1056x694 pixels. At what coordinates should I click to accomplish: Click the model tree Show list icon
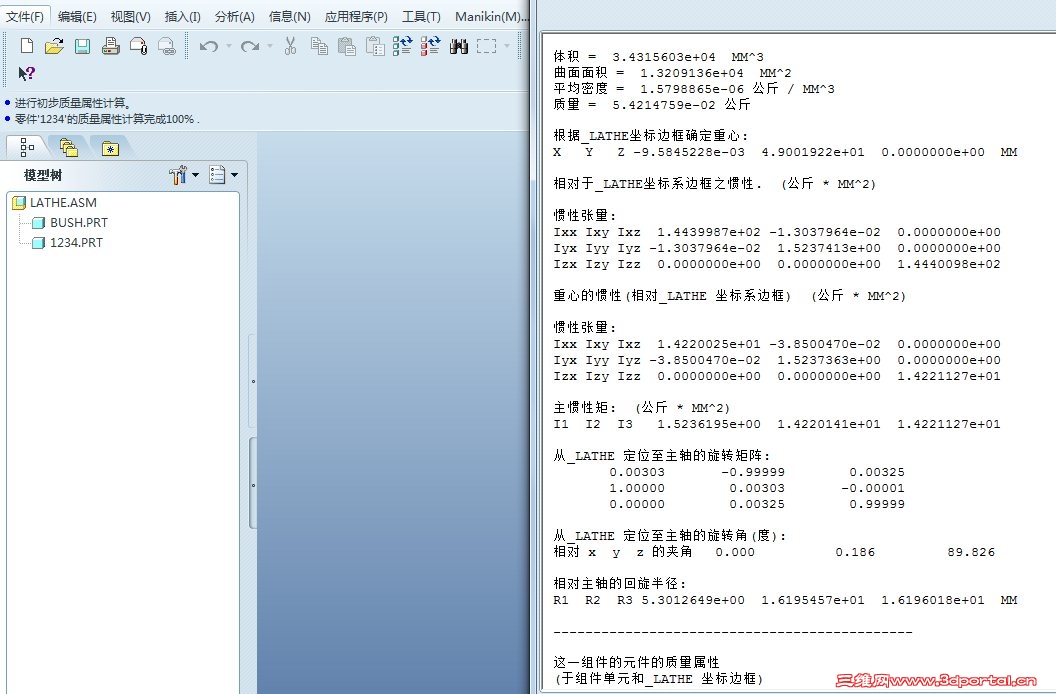click(x=217, y=175)
